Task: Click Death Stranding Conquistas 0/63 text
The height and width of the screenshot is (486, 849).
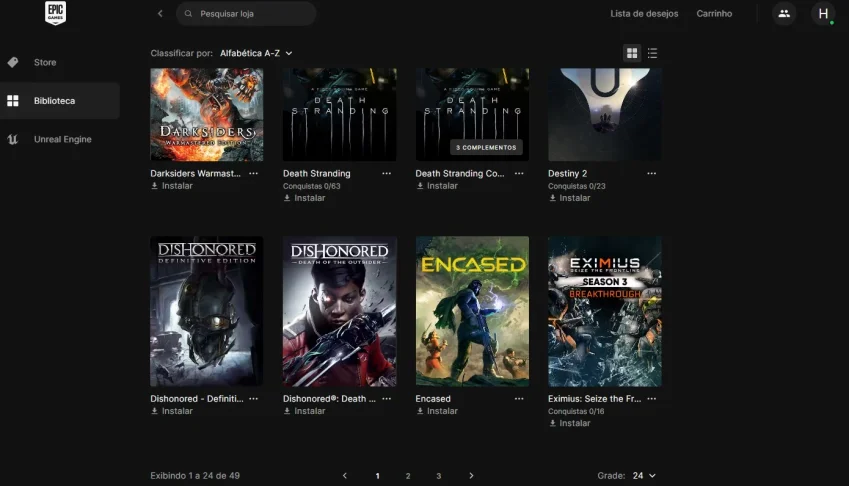Action: 311,186
